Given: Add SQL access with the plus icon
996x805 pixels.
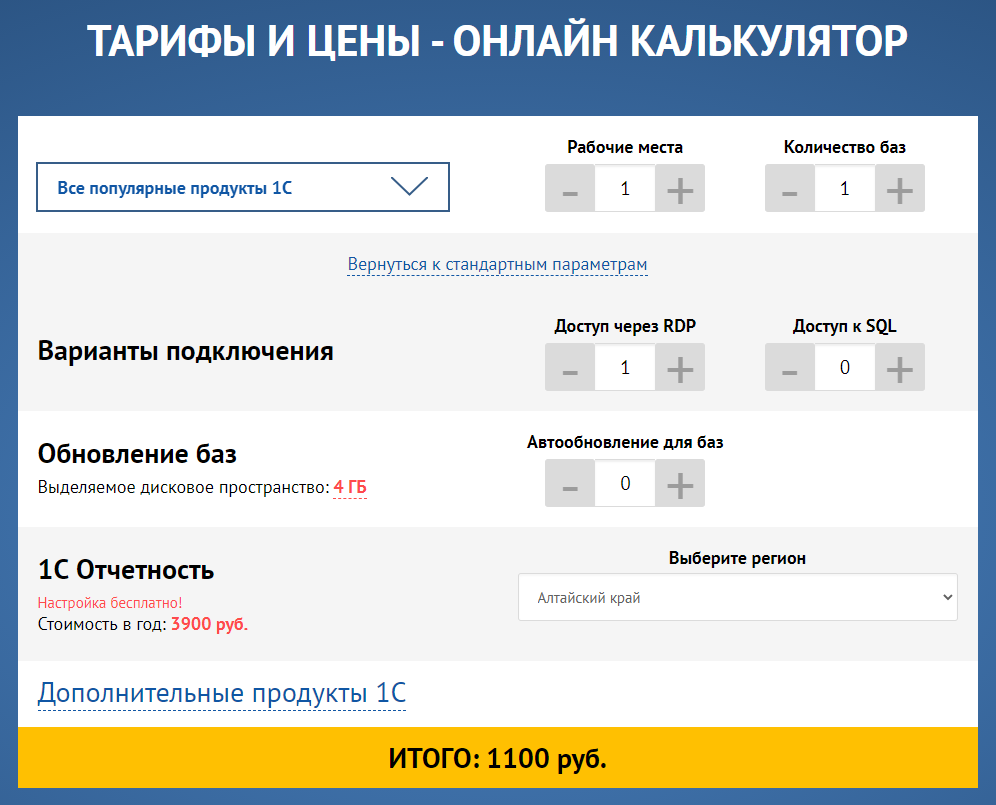Looking at the screenshot, I should pyautogui.click(x=899, y=367).
